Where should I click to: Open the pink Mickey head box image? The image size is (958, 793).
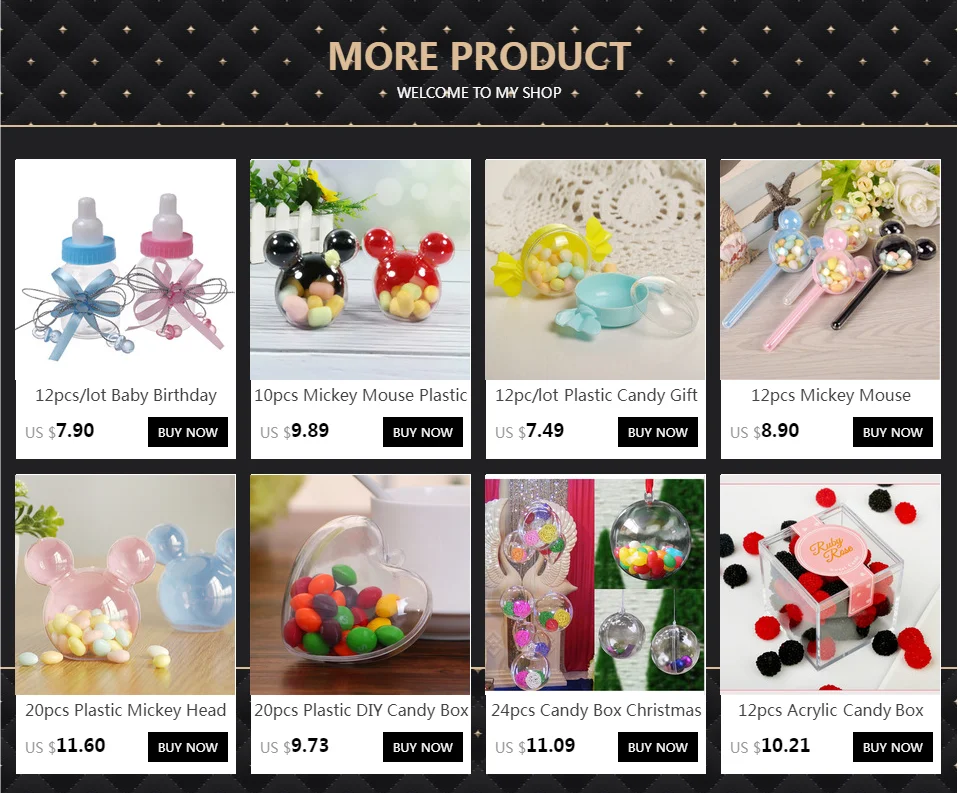[x=125, y=585]
